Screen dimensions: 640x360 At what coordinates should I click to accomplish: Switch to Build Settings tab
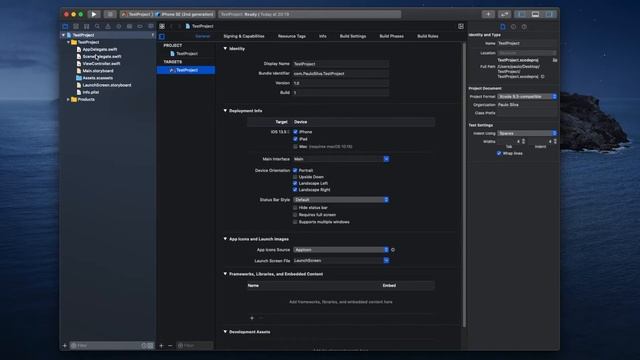click(x=353, y=36)
